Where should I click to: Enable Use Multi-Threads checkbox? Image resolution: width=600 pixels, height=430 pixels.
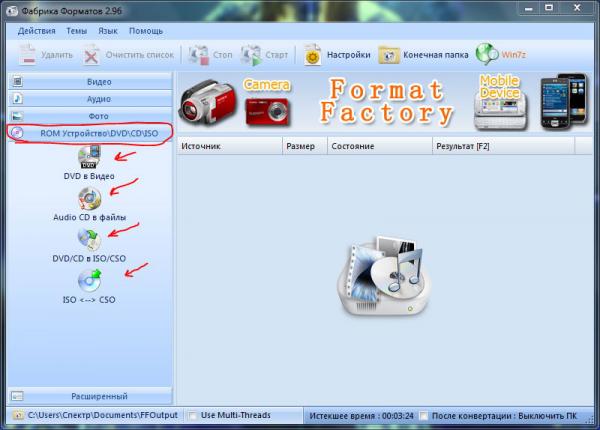click(x=193, y=415)
